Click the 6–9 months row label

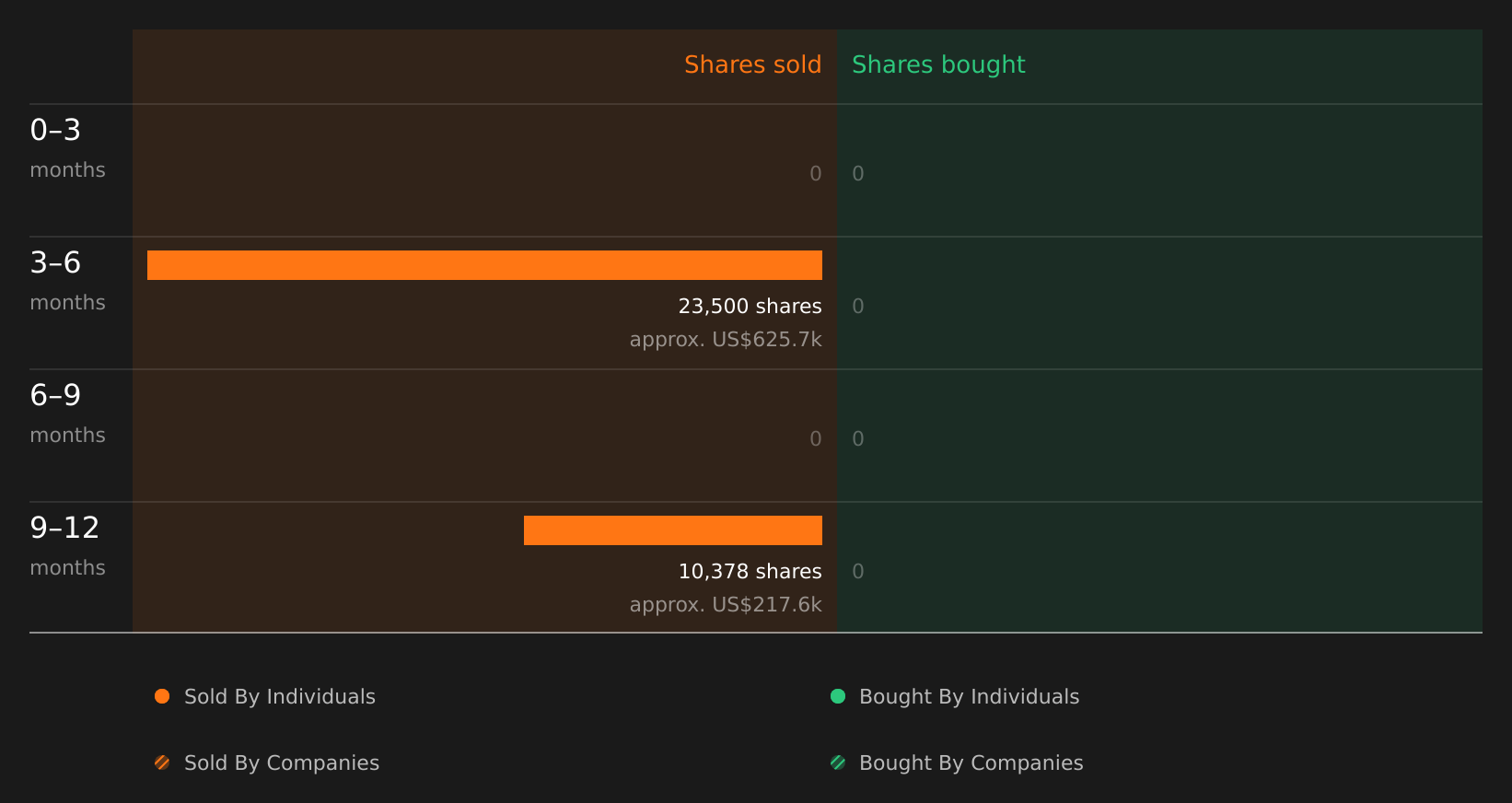coord(67,413)
